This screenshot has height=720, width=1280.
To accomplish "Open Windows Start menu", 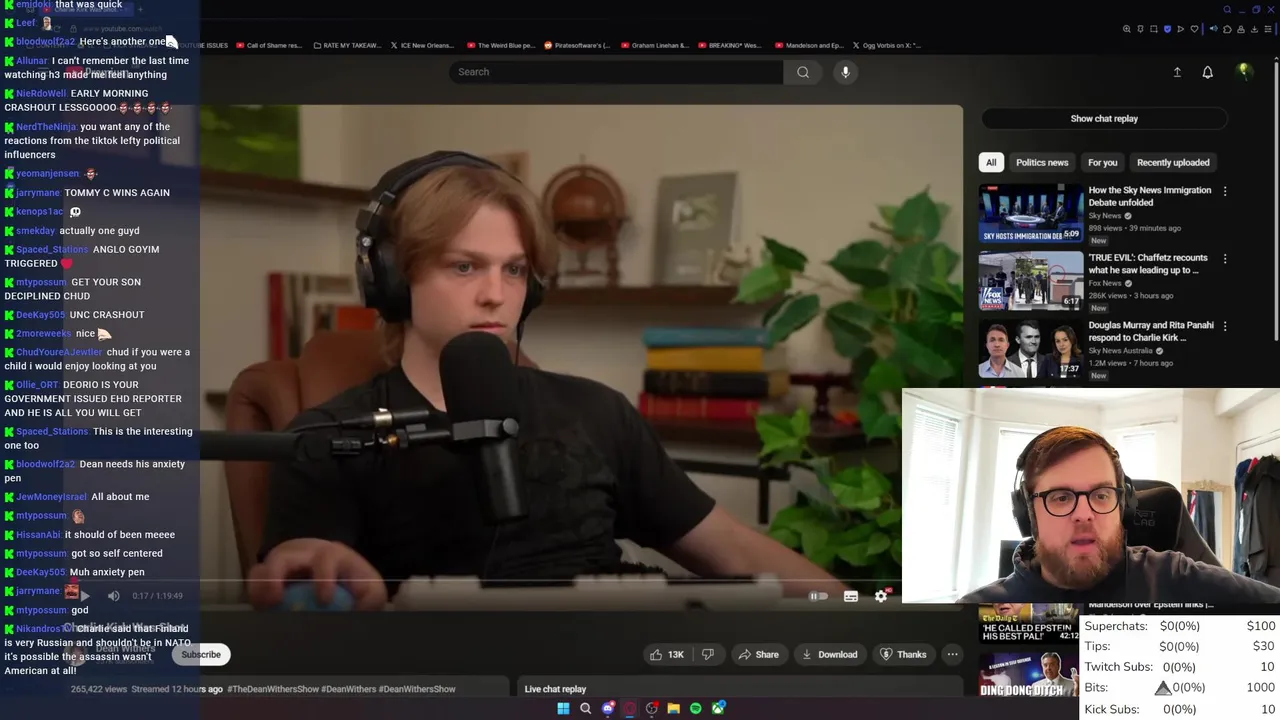I will pyautogui.click(x=563, y=708).
